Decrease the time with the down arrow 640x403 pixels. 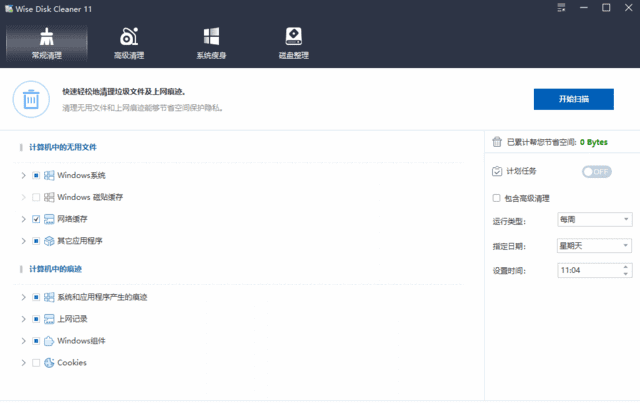tap(626, 274)
